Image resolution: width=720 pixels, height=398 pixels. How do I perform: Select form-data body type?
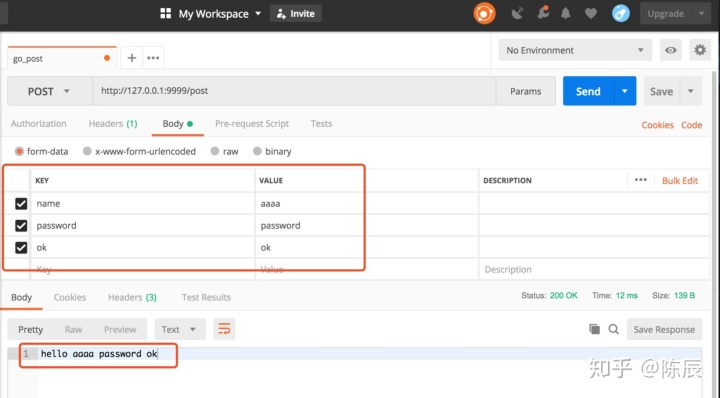19,151
